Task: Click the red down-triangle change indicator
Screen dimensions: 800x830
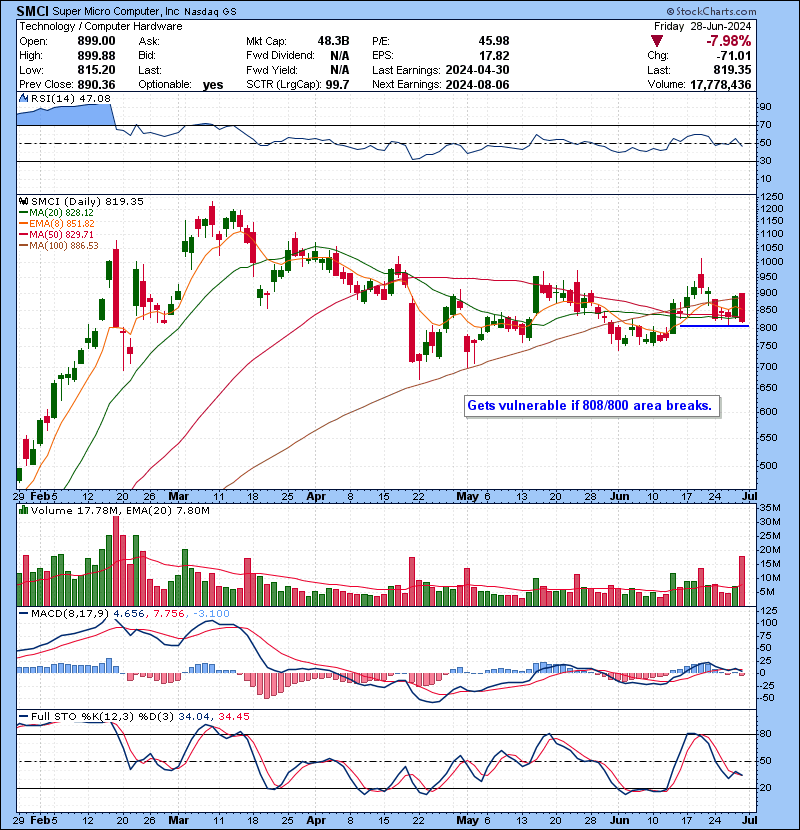Action: 657,41
